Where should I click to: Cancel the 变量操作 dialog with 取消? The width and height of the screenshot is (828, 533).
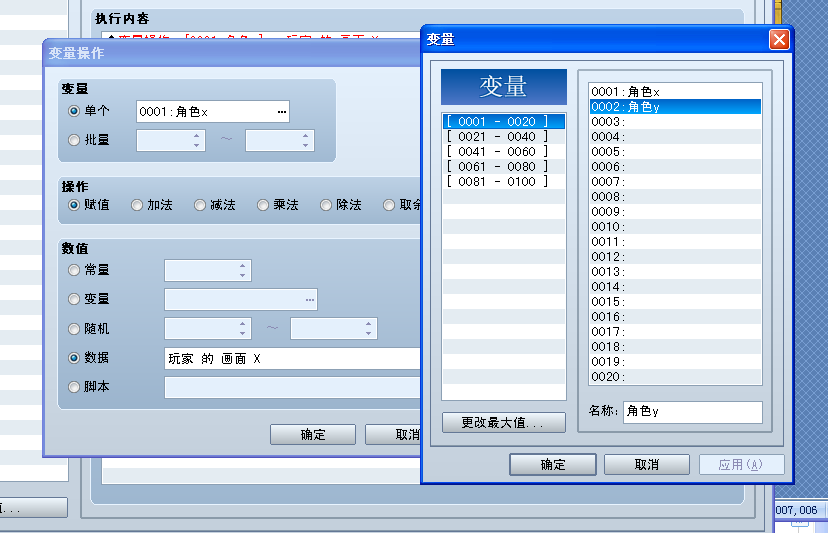pyautogui.click(x=393, y=435)
